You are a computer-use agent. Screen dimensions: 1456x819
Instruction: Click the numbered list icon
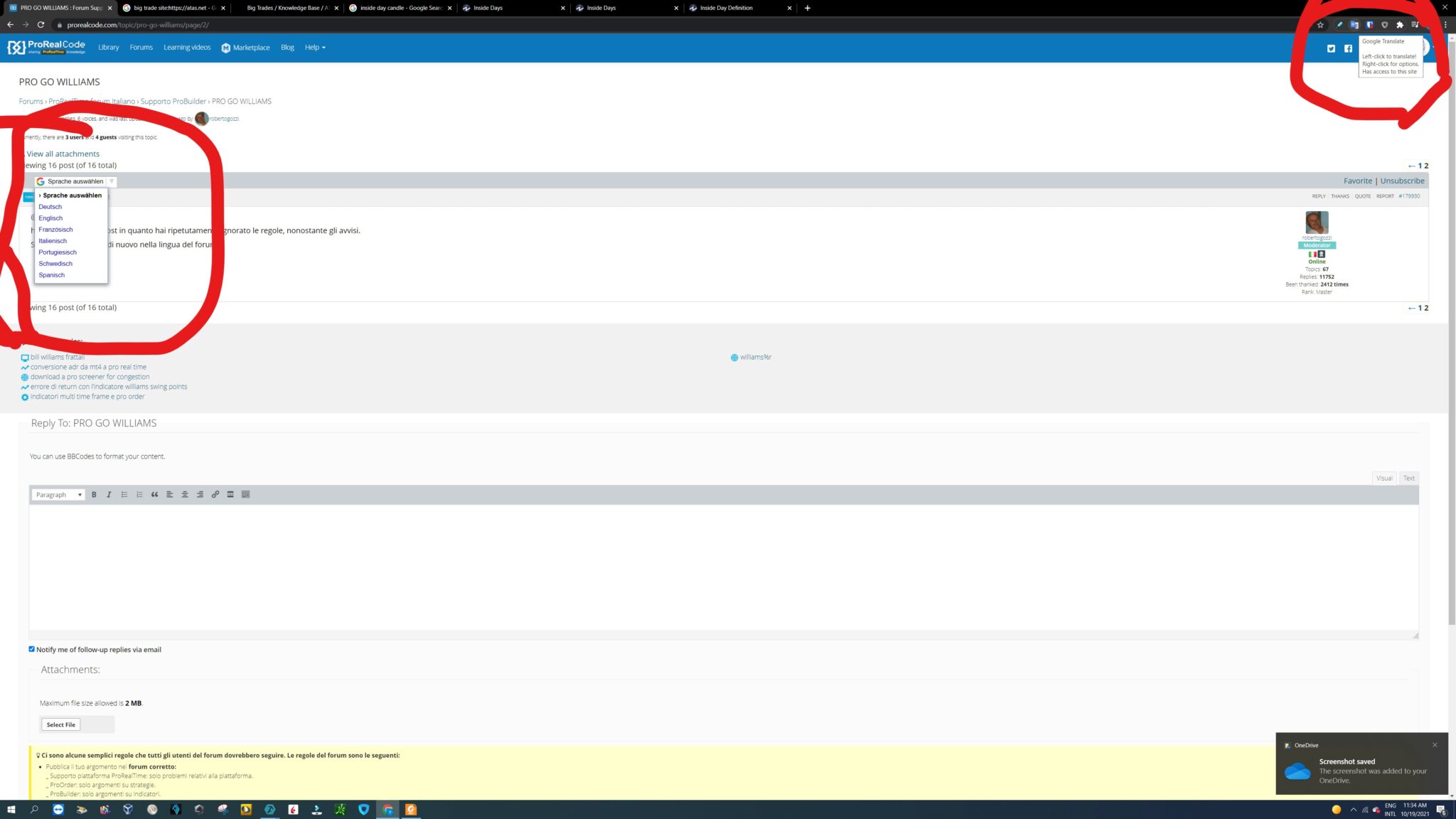[139, 495]
